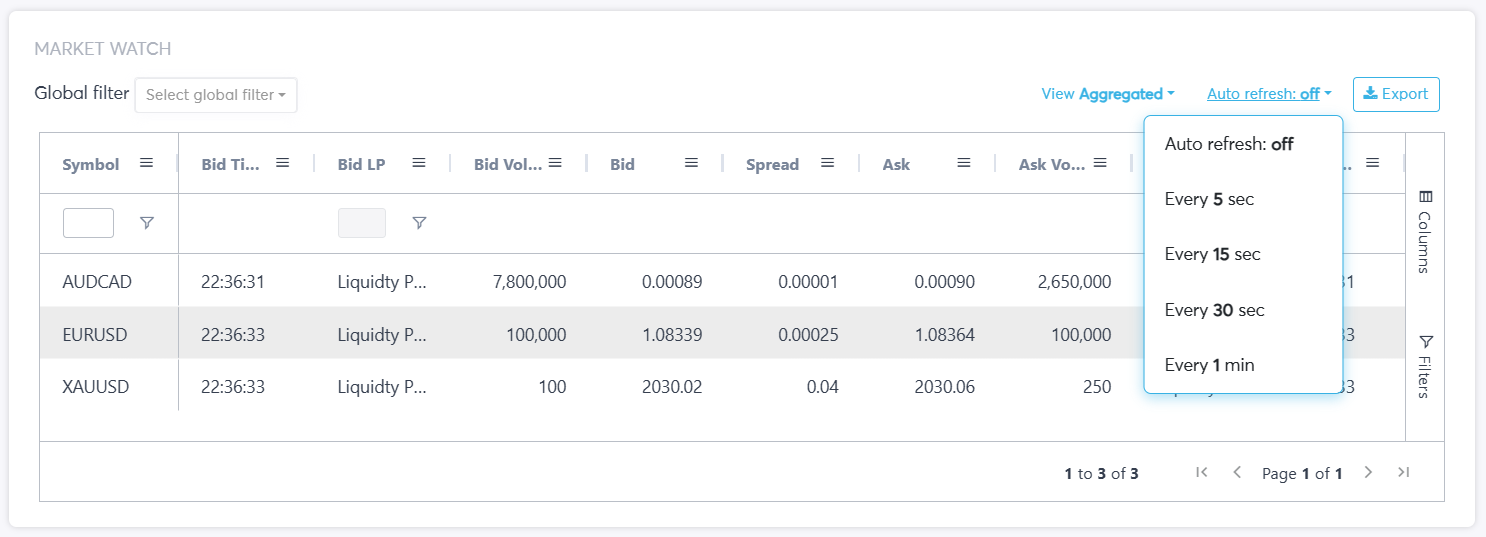Go to the next page arrow

pos(1369,472)
